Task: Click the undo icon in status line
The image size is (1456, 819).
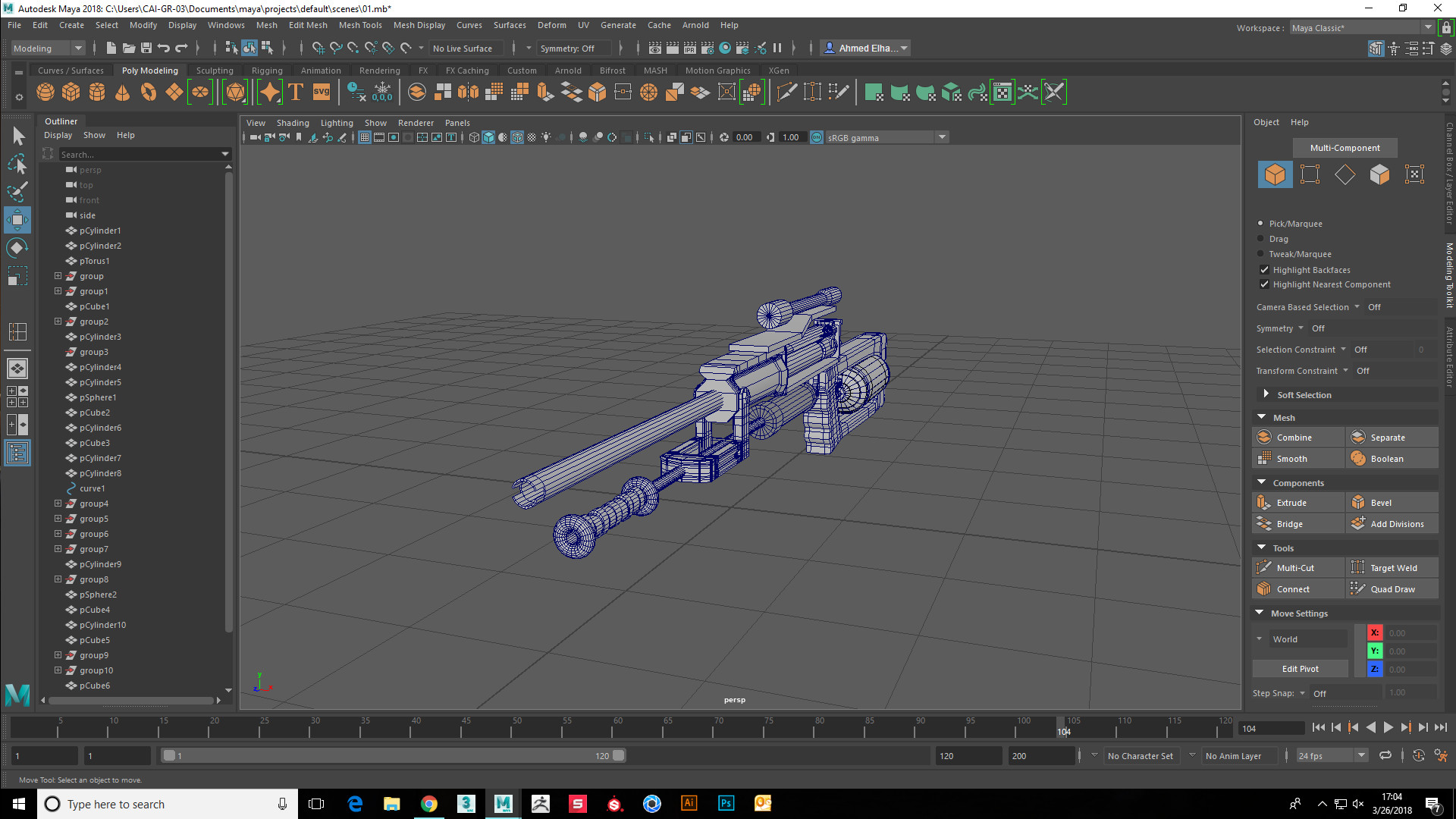Action: tap(164, 49)
